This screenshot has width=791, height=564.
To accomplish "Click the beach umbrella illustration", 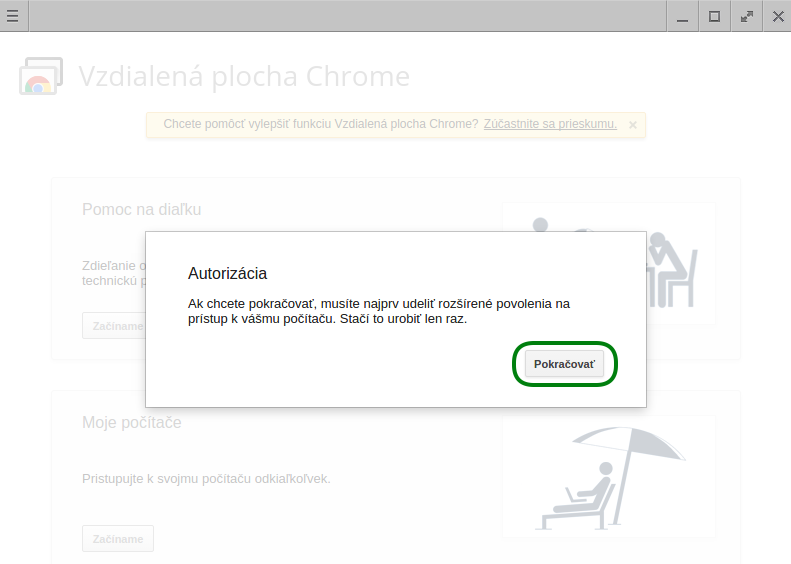I will pyautogui.click(x=609, y=477).
